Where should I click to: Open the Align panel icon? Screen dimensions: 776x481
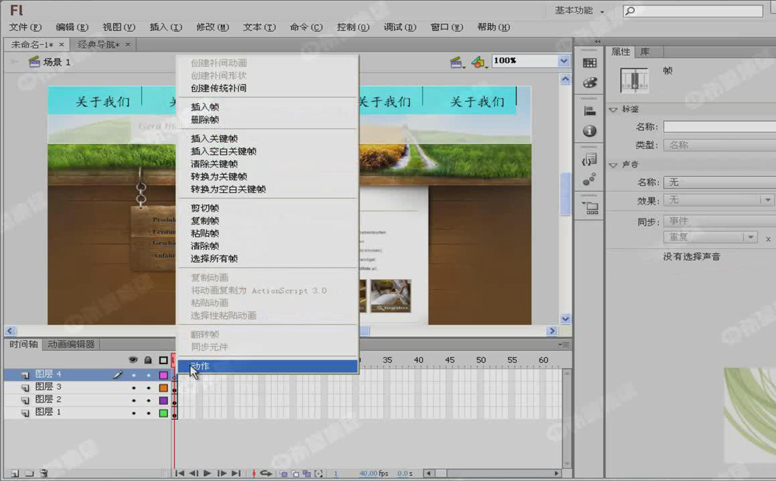(590, 111)
